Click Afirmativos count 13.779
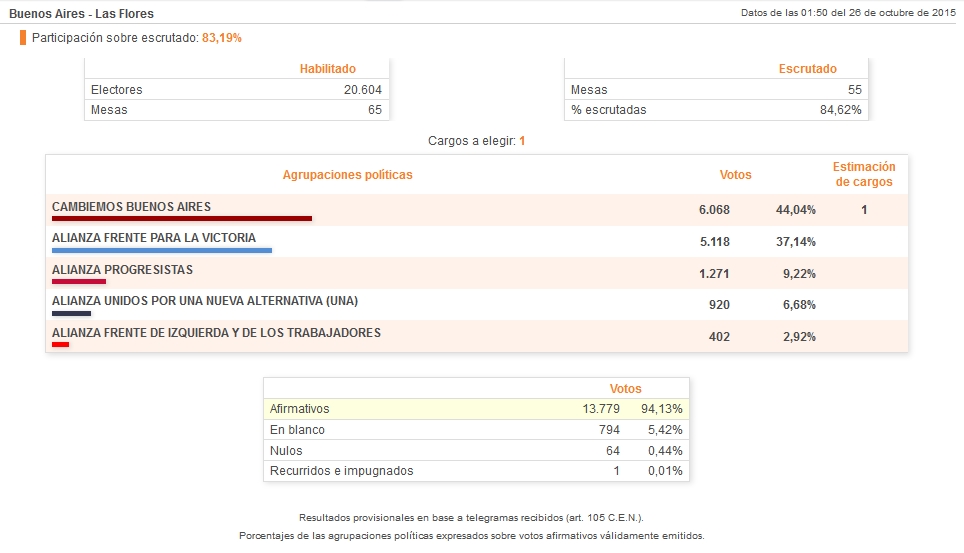The image size is (964, 553). pos(601,409)
